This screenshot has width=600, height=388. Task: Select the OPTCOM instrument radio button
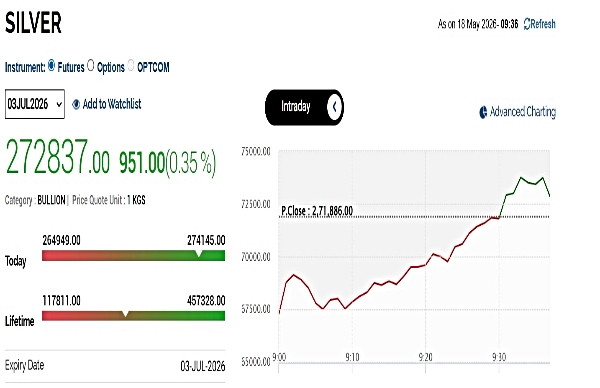[130, 65]
